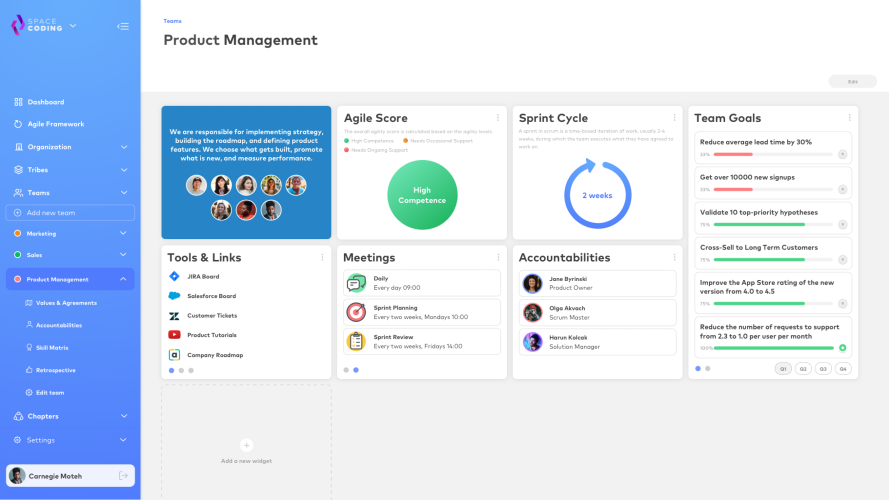889x500 pixels.
Task: Open the Salesforce Board link
Action: click(211, 296)
